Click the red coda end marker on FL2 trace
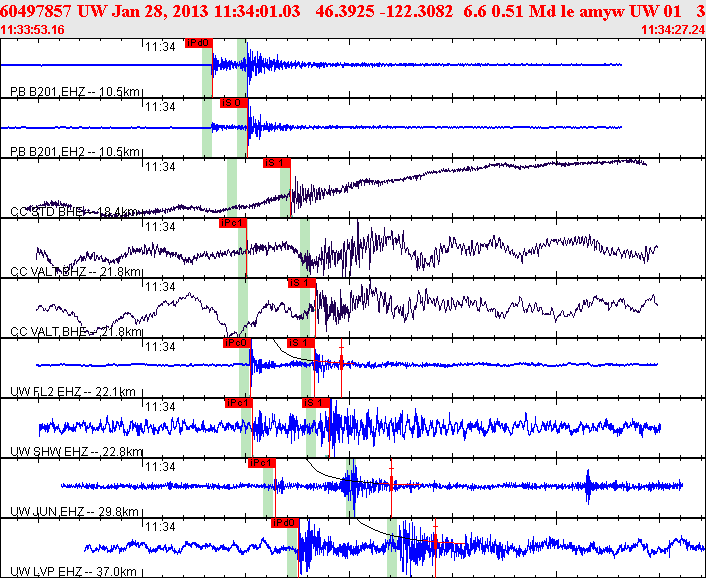 point(341,362)
